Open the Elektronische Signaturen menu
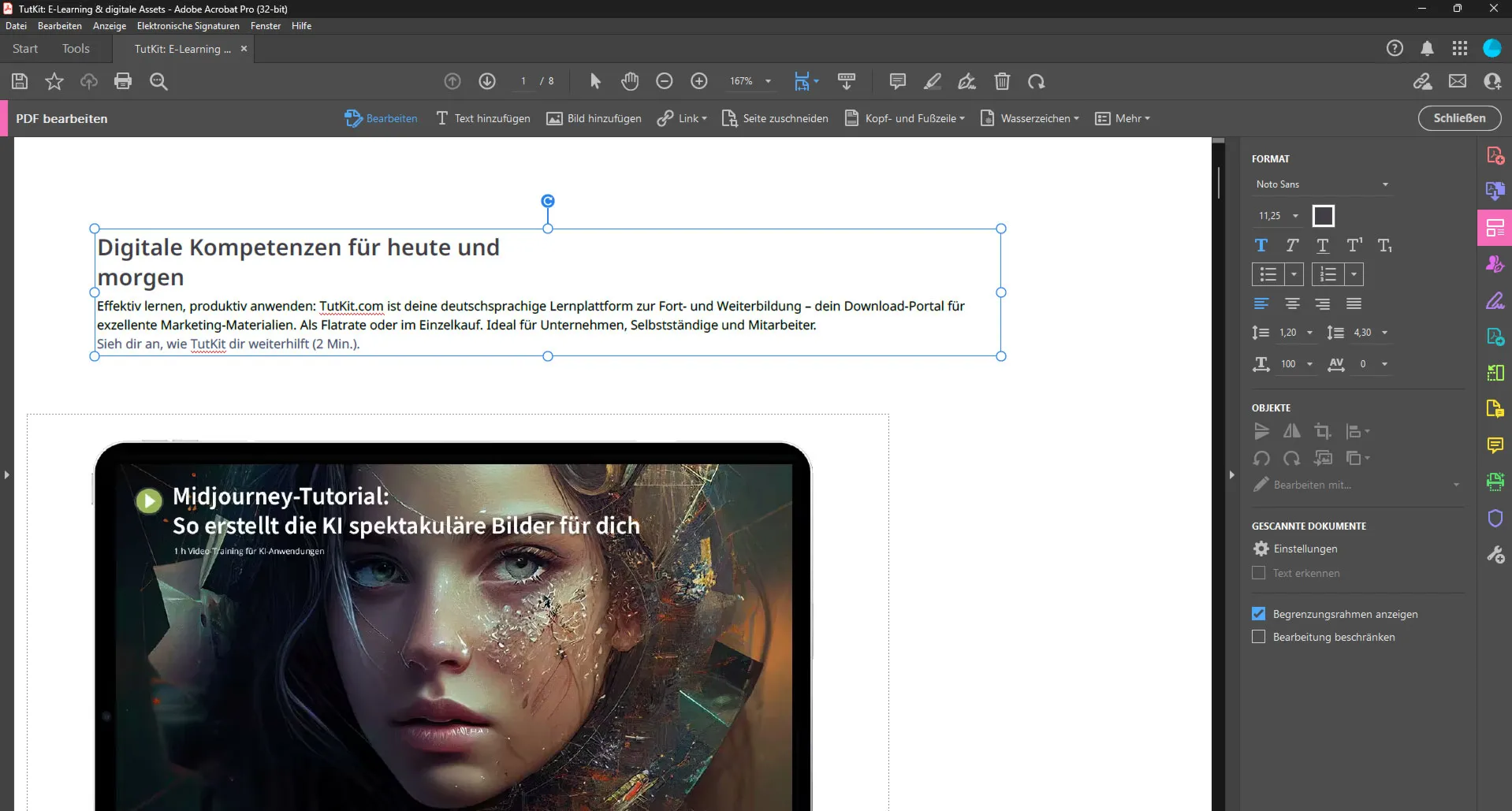 188,26
